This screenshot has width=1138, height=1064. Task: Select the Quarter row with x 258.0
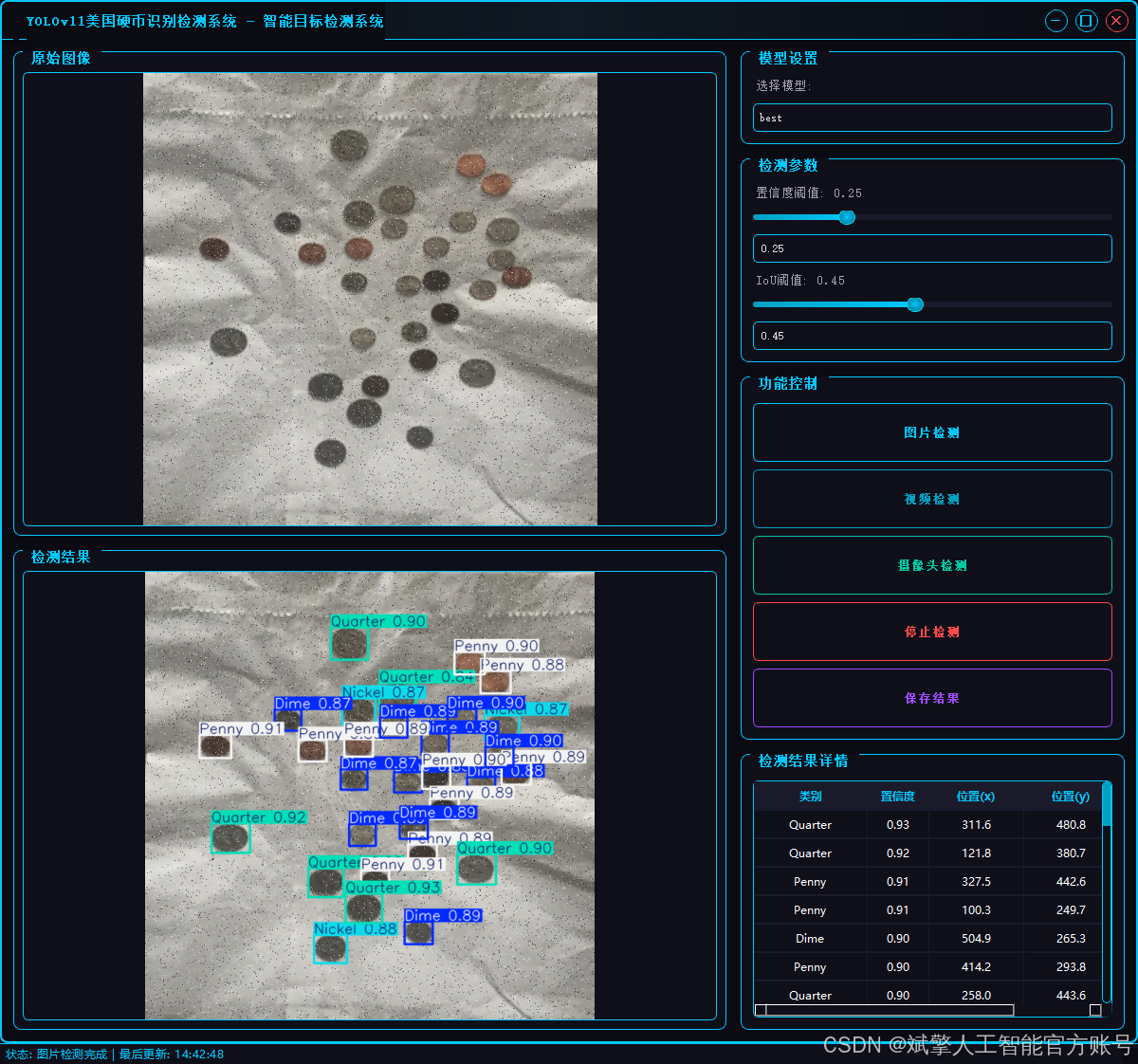(928, 994)
